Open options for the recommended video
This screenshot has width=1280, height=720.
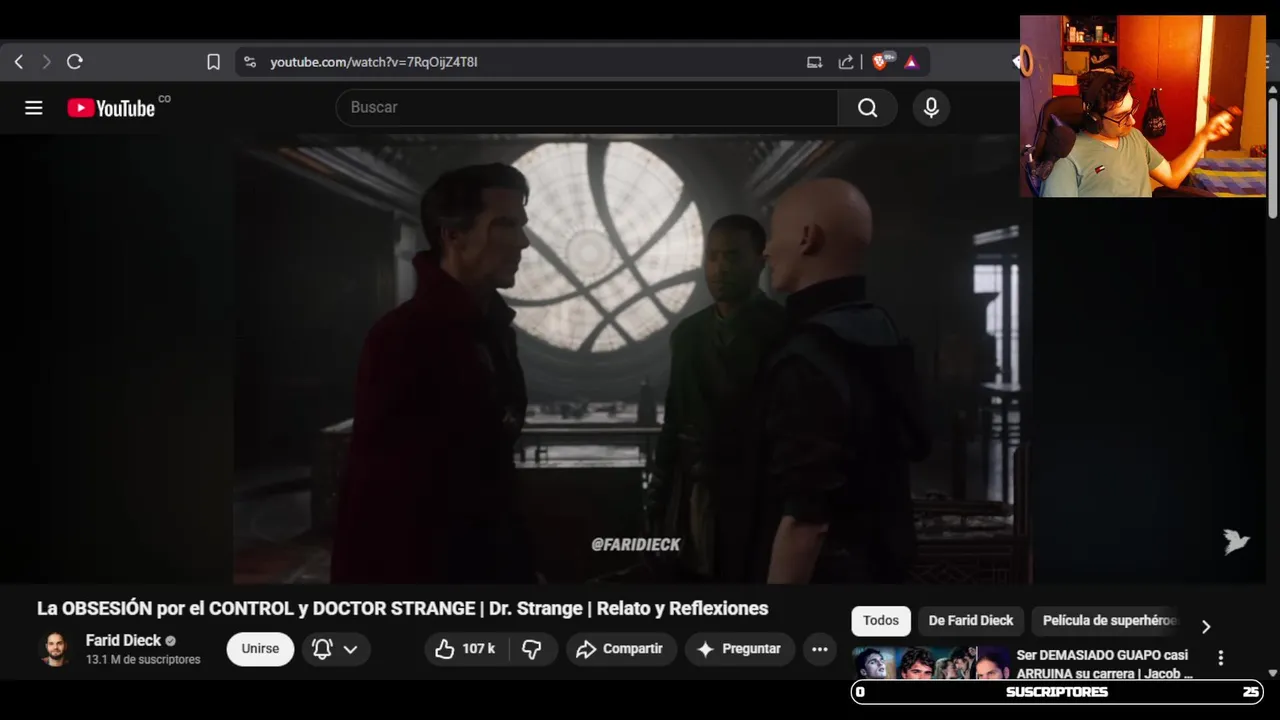1220,658
